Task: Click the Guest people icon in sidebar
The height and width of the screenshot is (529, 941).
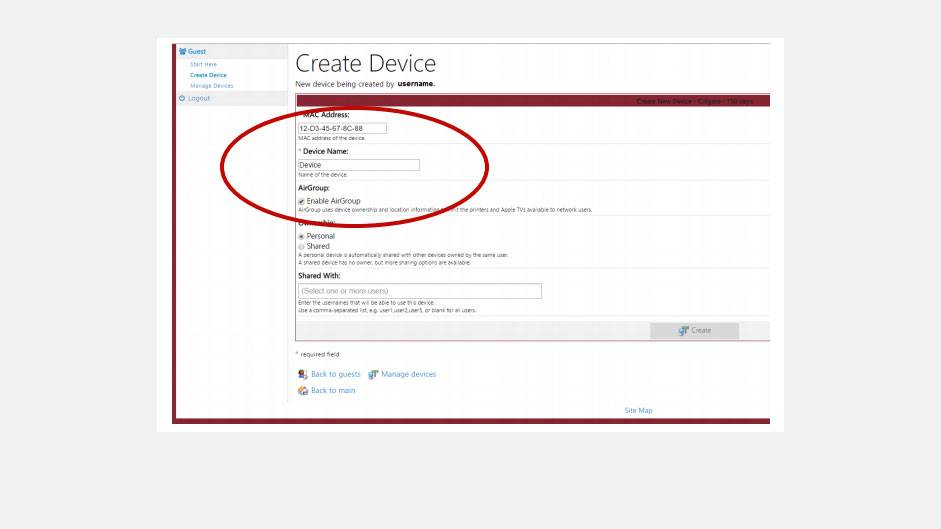Action: pos(182,51)
